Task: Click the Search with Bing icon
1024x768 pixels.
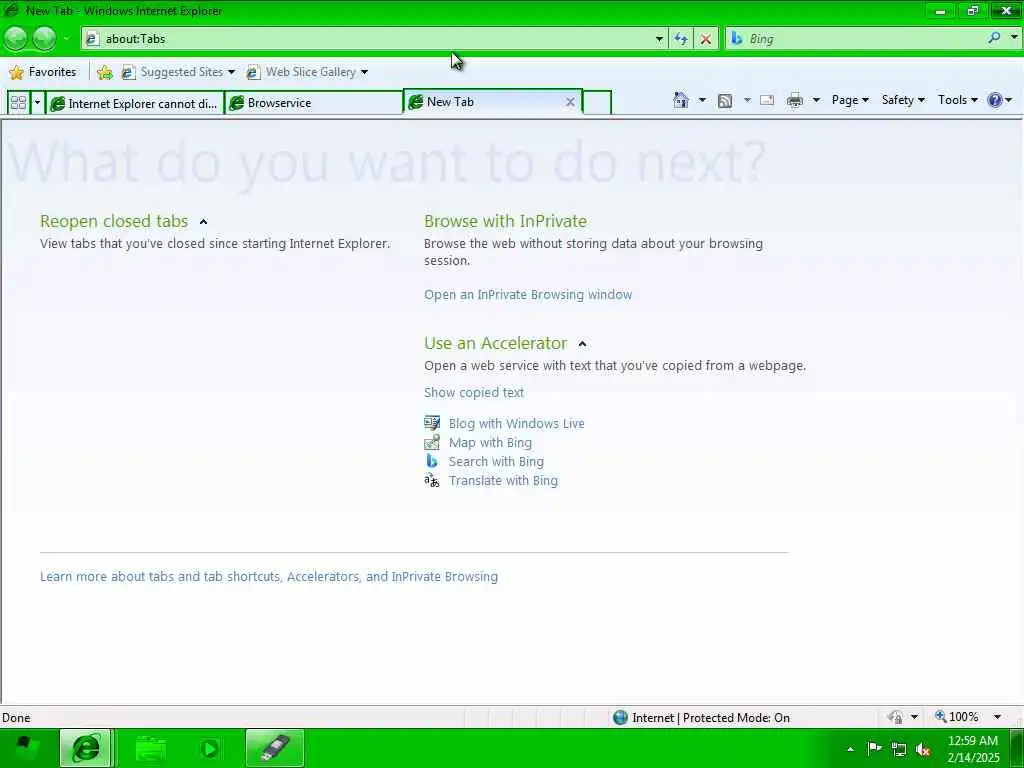Action: 432,461
